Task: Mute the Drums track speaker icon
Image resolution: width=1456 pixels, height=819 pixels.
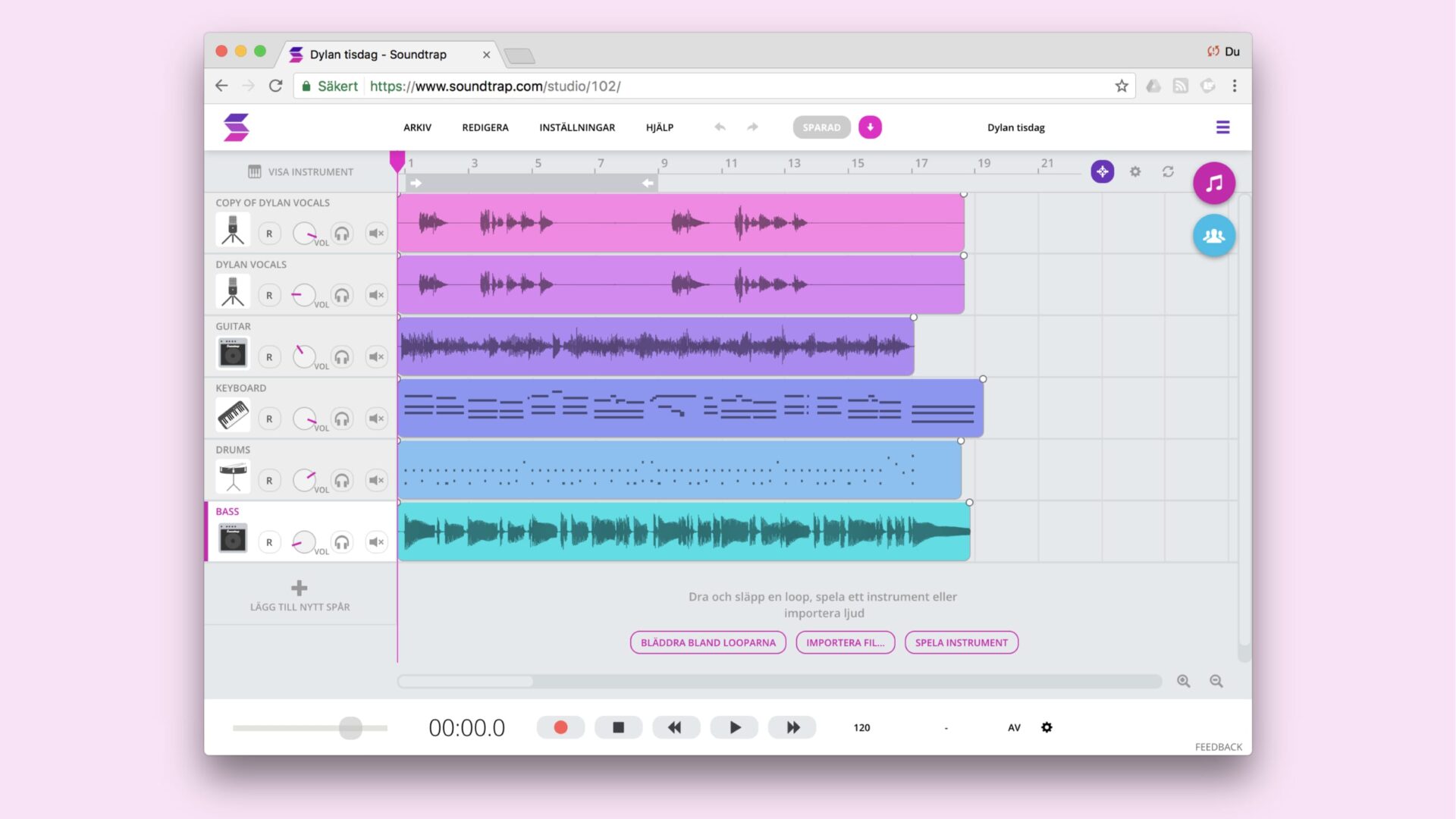Action: (x=375, y=479)
